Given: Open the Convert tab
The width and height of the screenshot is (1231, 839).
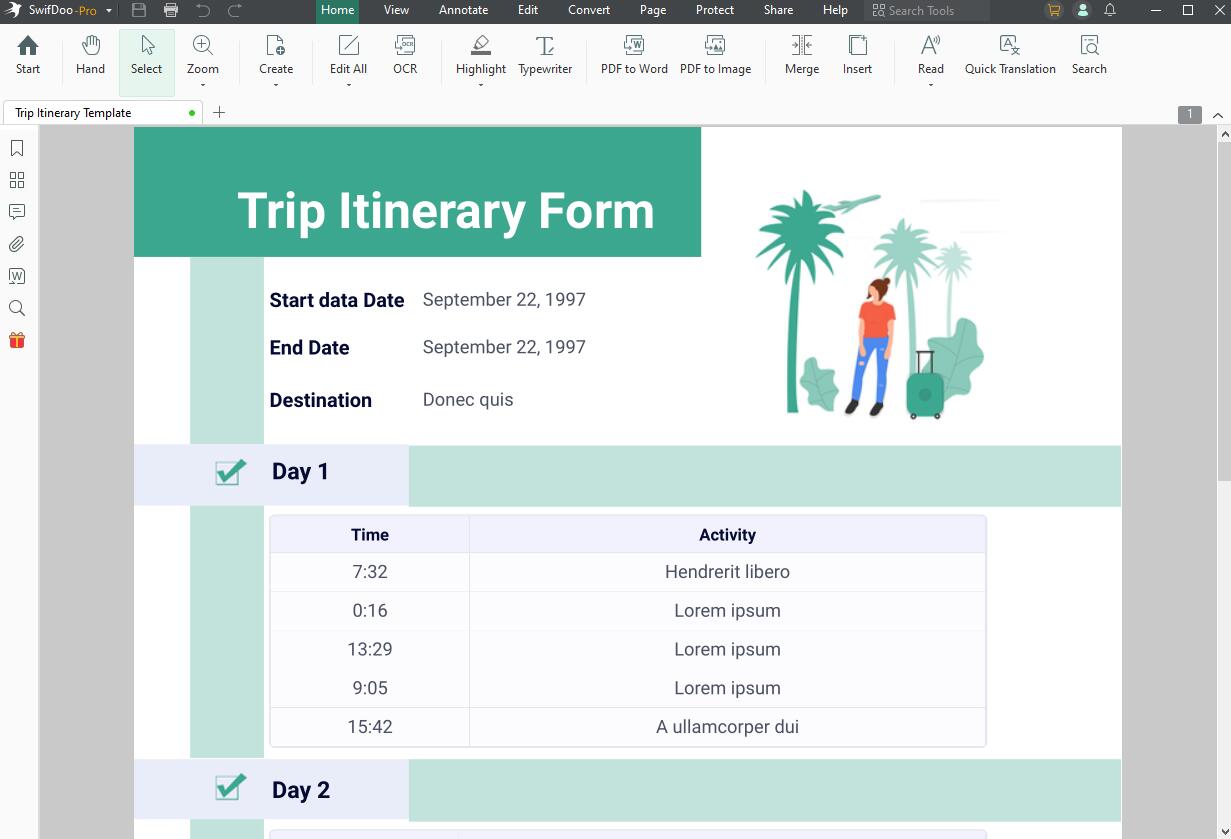Looking at the screenshot, I should click(589, 10).
